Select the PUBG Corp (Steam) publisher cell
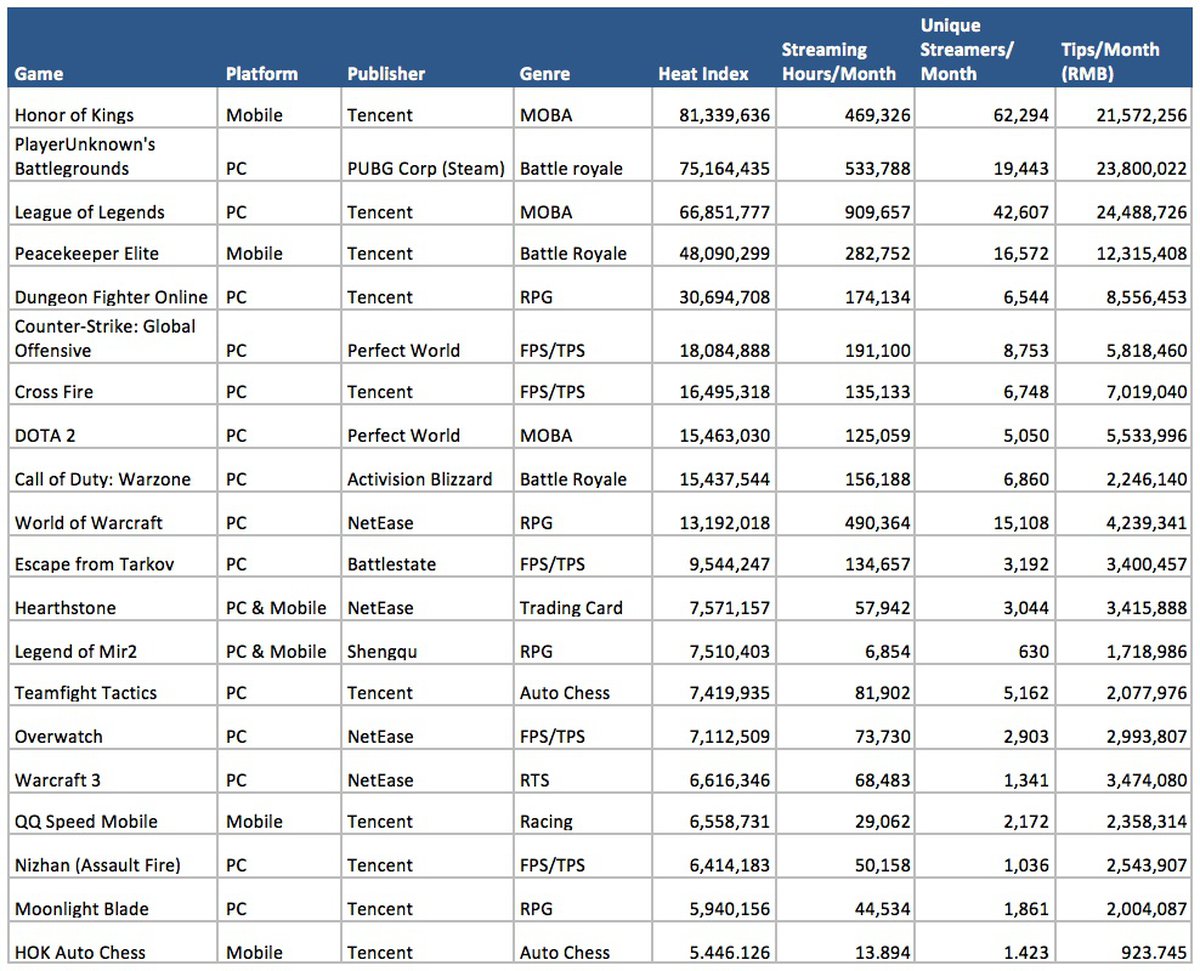The width and height of the screenshot is (1200, 971). pos(425,168)
